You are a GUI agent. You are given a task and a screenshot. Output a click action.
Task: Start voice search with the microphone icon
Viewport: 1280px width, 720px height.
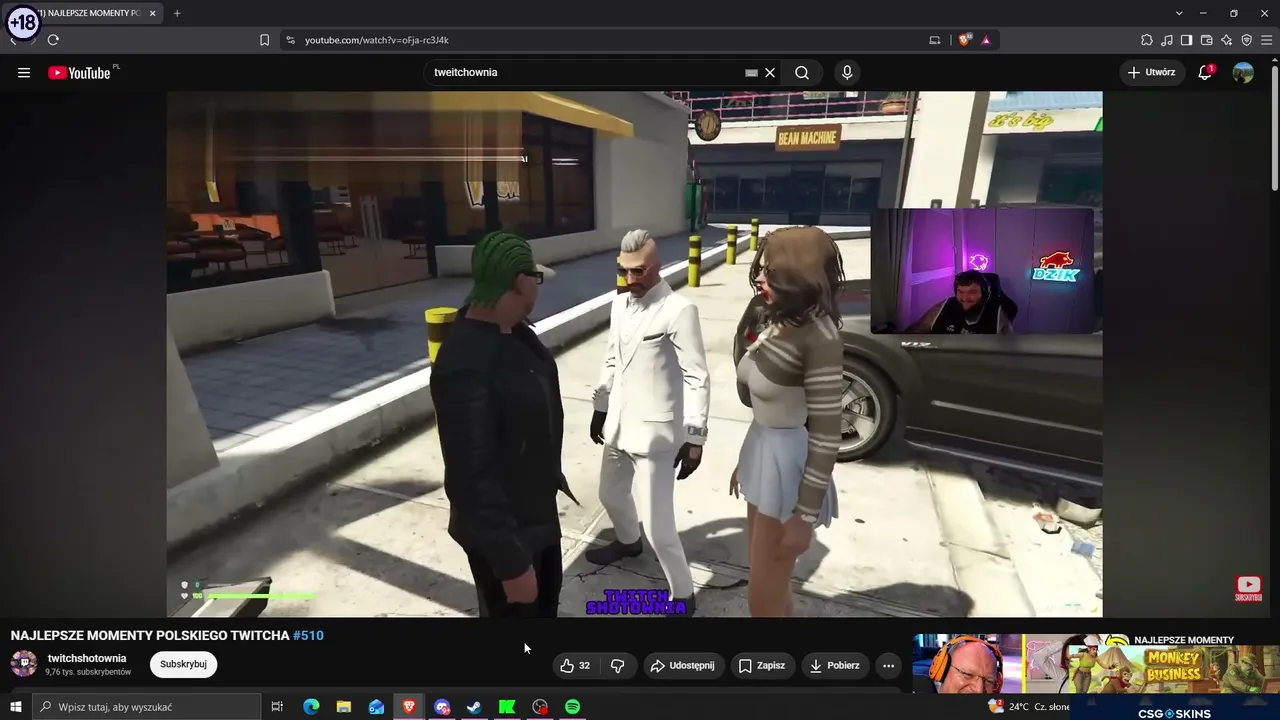tap(847, 72)
